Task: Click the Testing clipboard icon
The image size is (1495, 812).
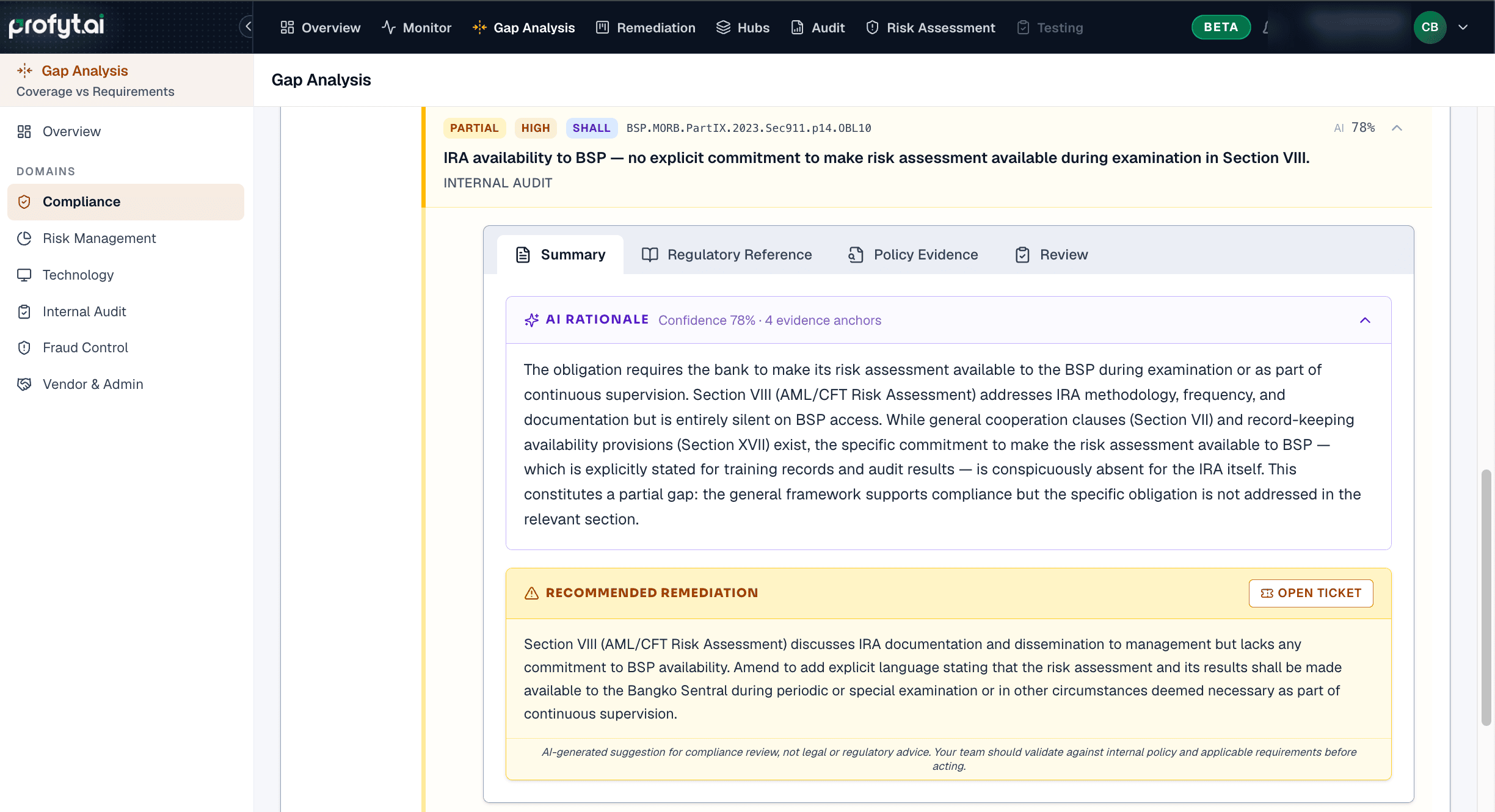Action: (x=1023, y=27)
